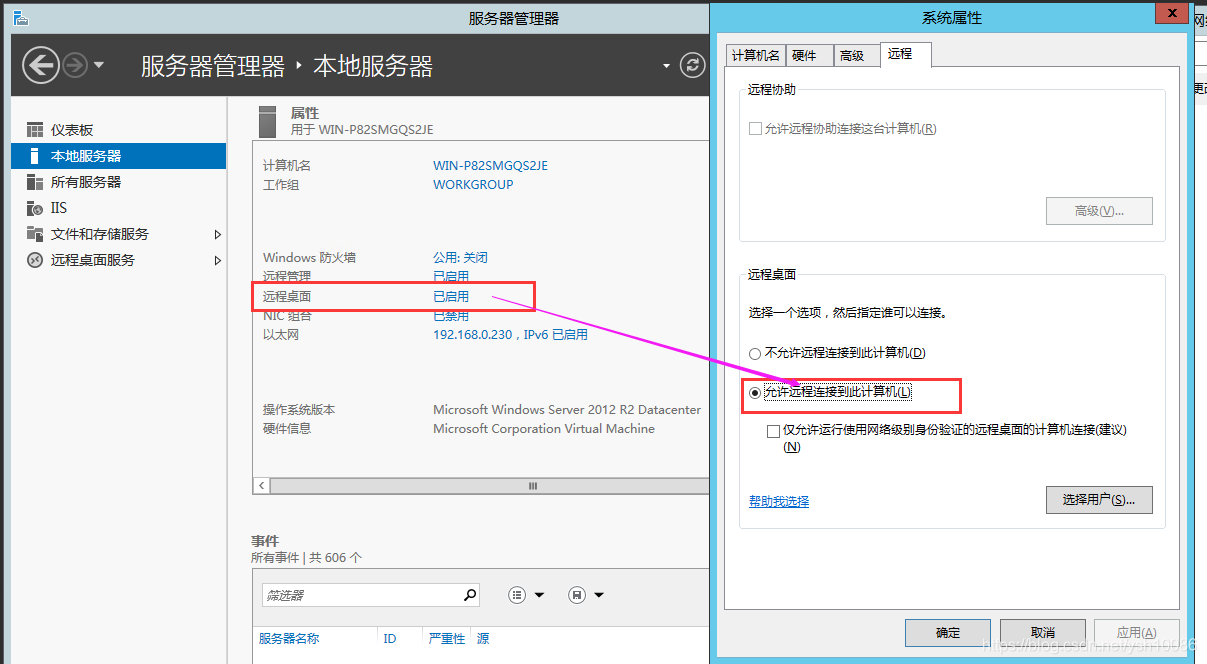Sort events by 源 column
The image size is (1207, 664).
tap(483, 638)
